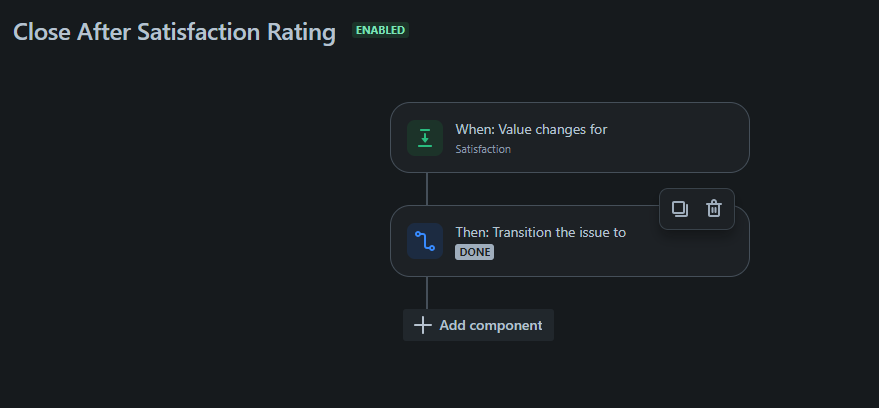
Task: Toggle the ENABLED status badge
Action: [380, 30]
